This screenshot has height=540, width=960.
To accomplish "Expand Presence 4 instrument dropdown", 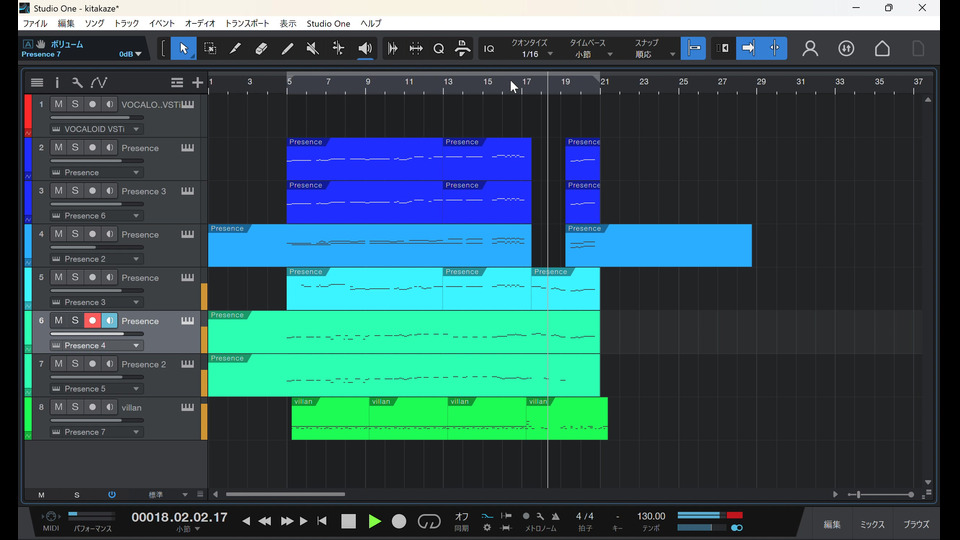I will pyautogui.click(x=136, y=345).
